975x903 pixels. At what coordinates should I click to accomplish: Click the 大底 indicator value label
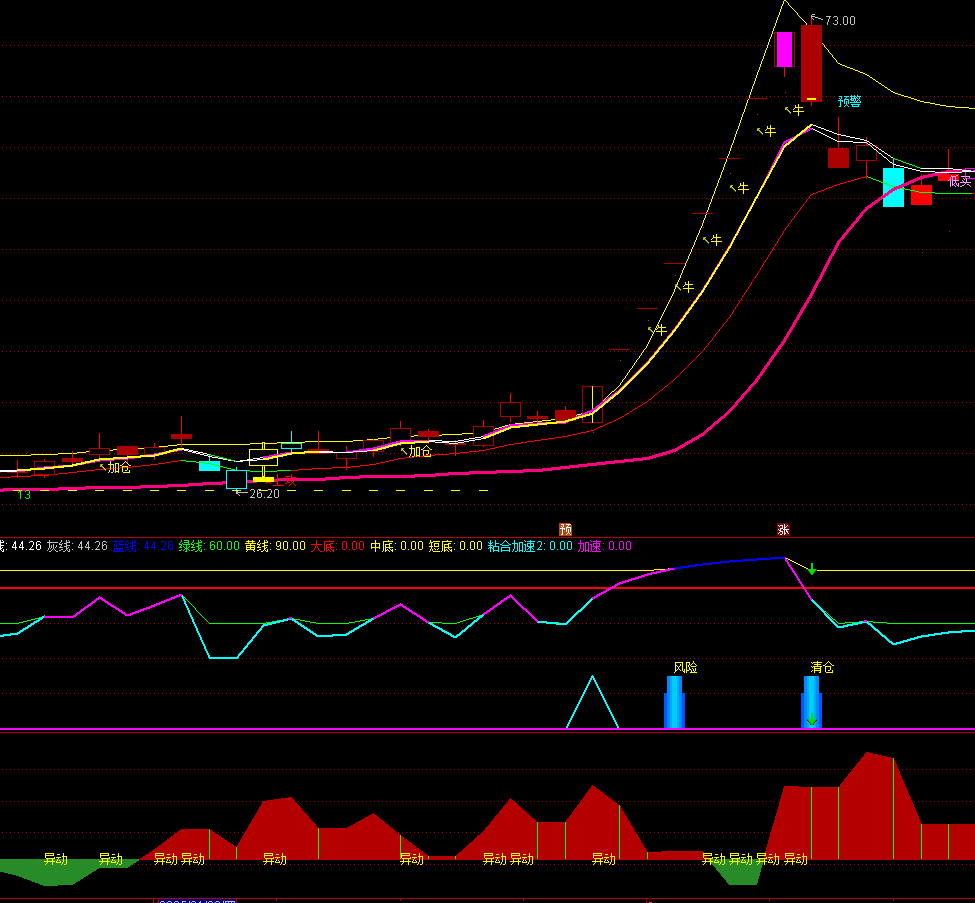pyautogui.click(x=337, y=546)
